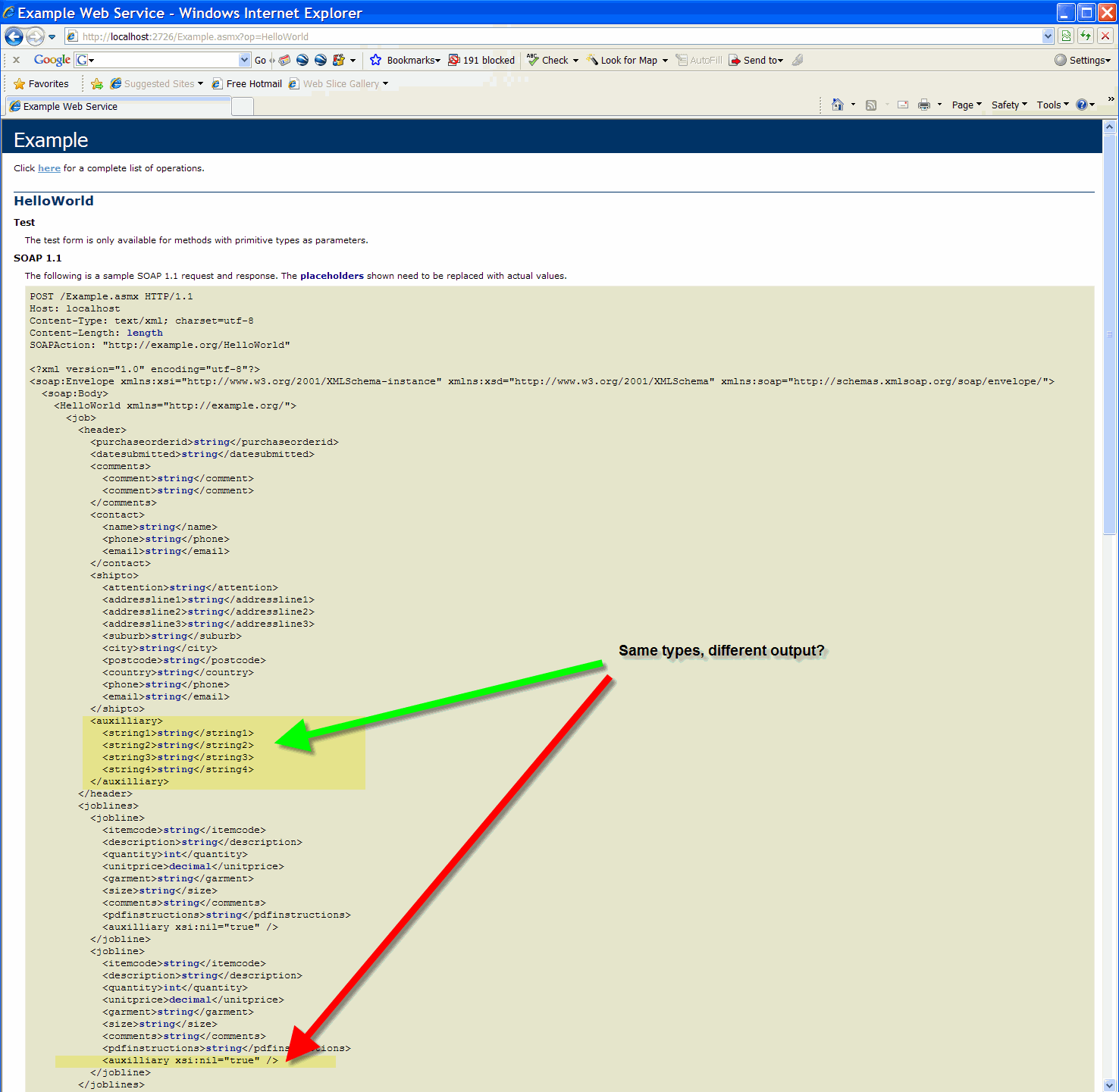Click the browser Back arrow button
Image resolution: width=1119 pixels, height=1092 pixels.
(x=14, y=36)
